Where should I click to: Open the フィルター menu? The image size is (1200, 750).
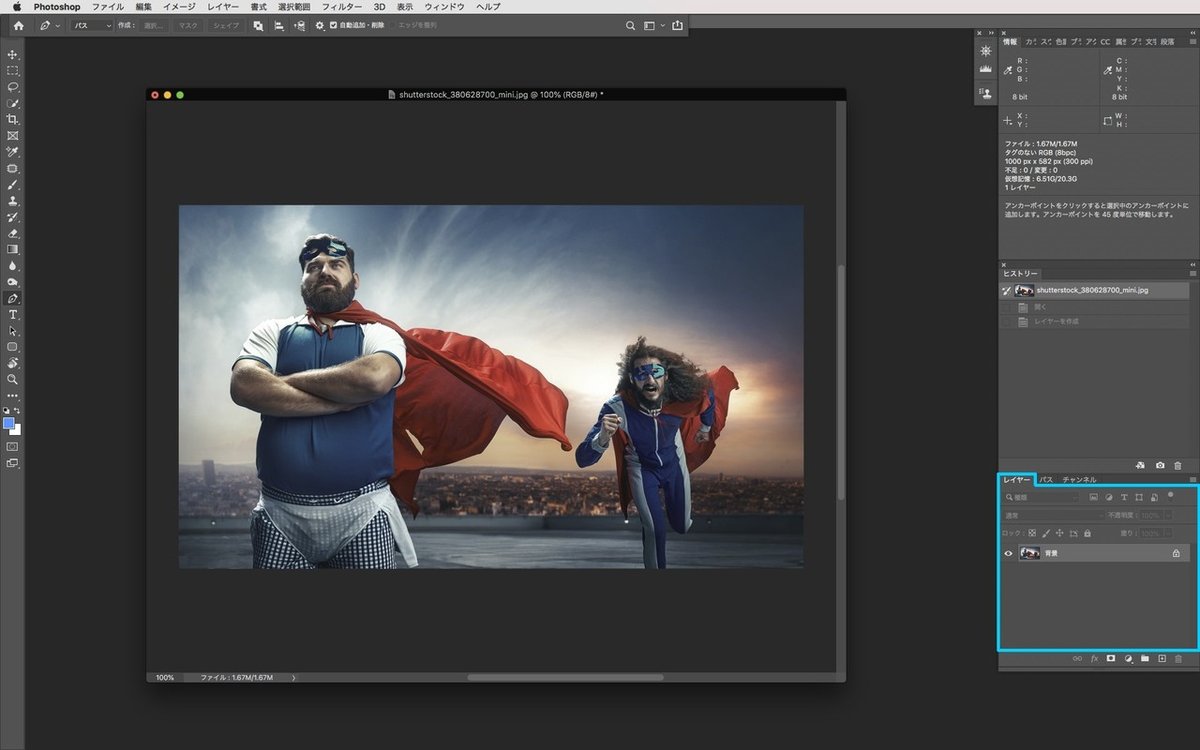click(x=342, y=7)
